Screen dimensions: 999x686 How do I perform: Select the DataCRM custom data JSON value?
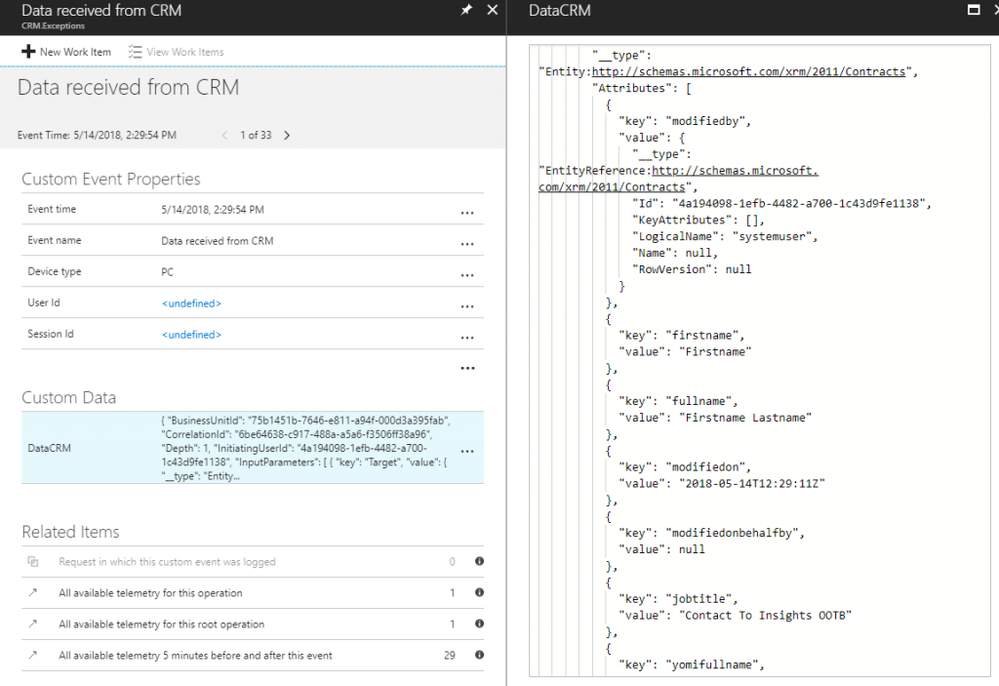(x=306, y=448)
